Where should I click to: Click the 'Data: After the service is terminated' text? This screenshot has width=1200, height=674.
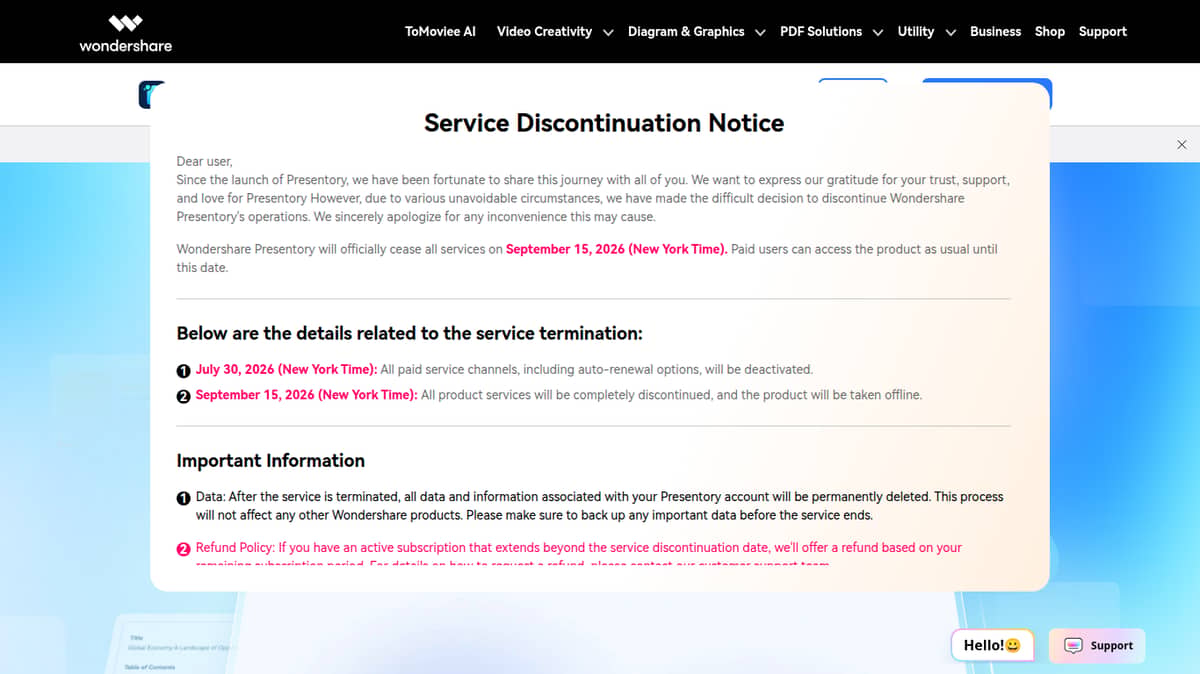click(600, 505)
